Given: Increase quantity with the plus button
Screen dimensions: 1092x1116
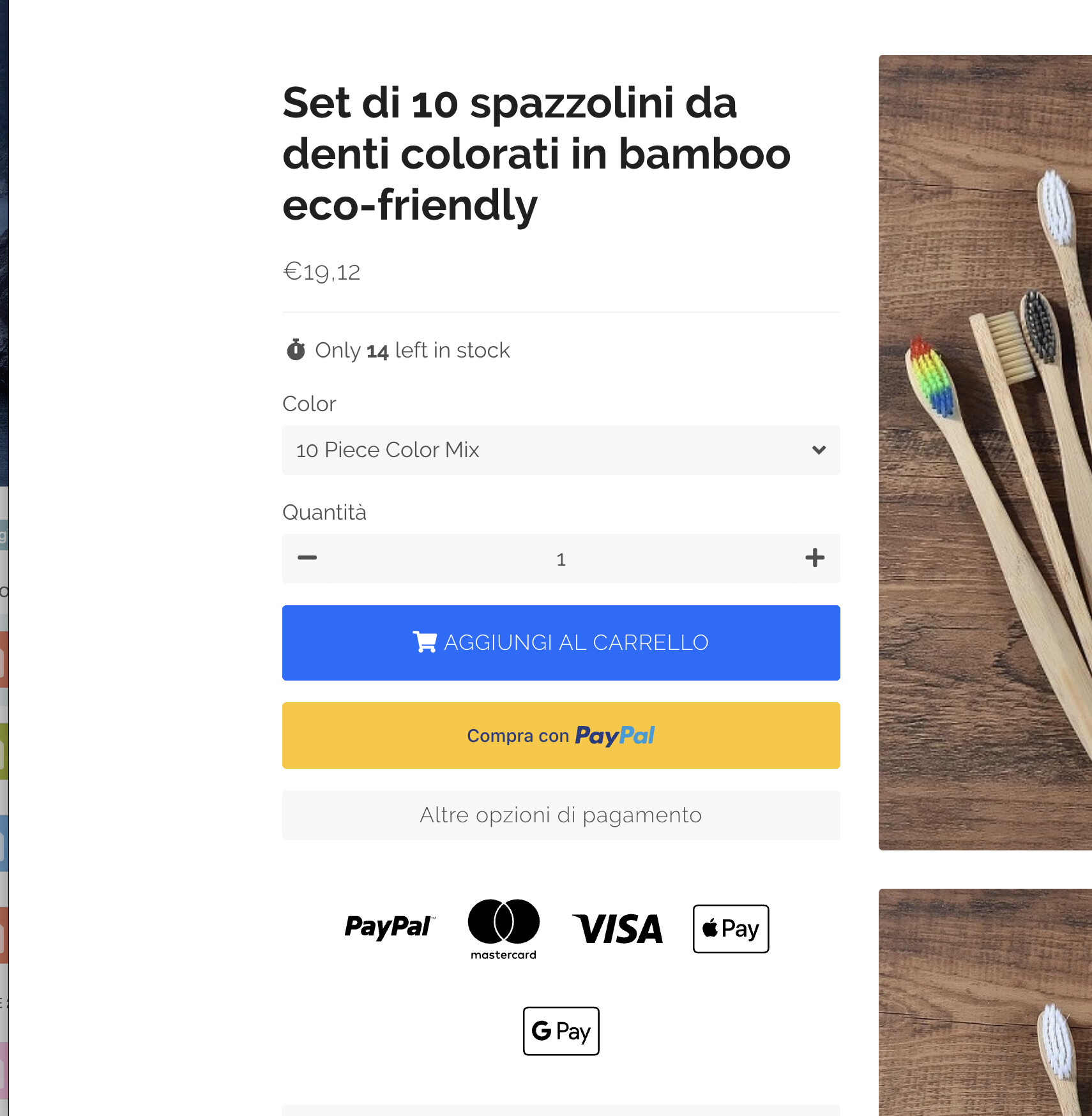Looking at the screenshot, I should 814,558.
